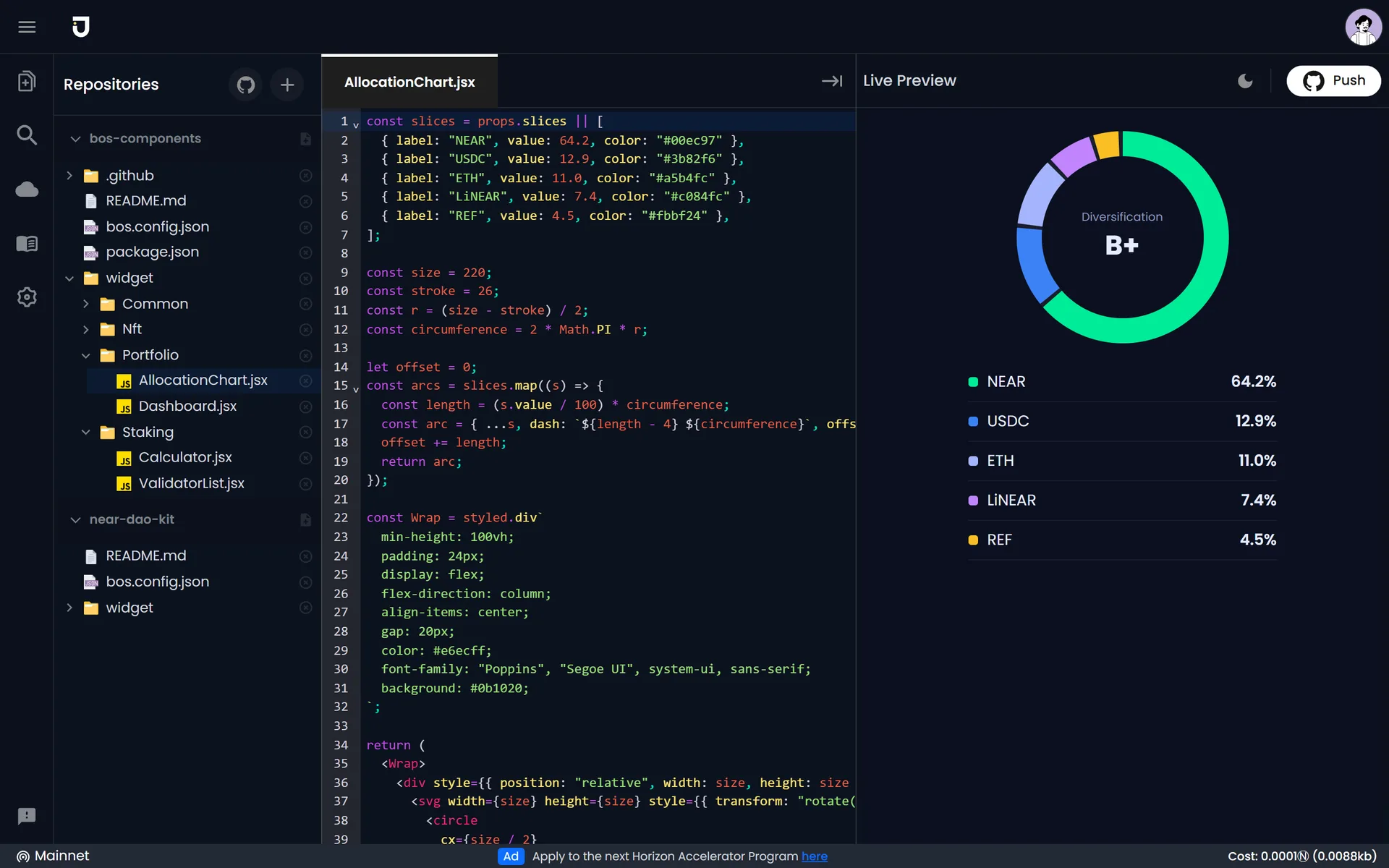Fold code at line 1
Image resolution: width=1389 pixels, height=868 pixels.
[x=356, y=125]
